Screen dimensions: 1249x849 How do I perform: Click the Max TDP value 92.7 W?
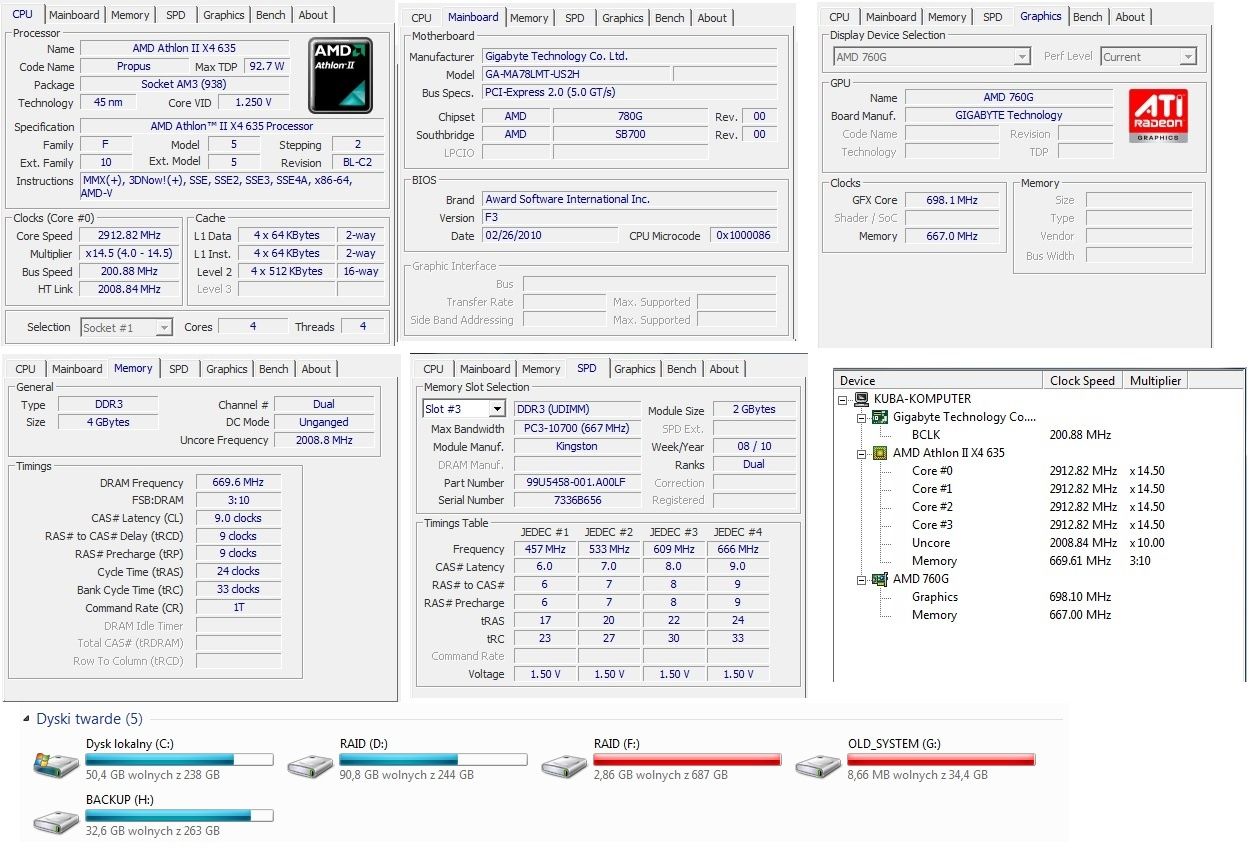(x=267, y=66)
